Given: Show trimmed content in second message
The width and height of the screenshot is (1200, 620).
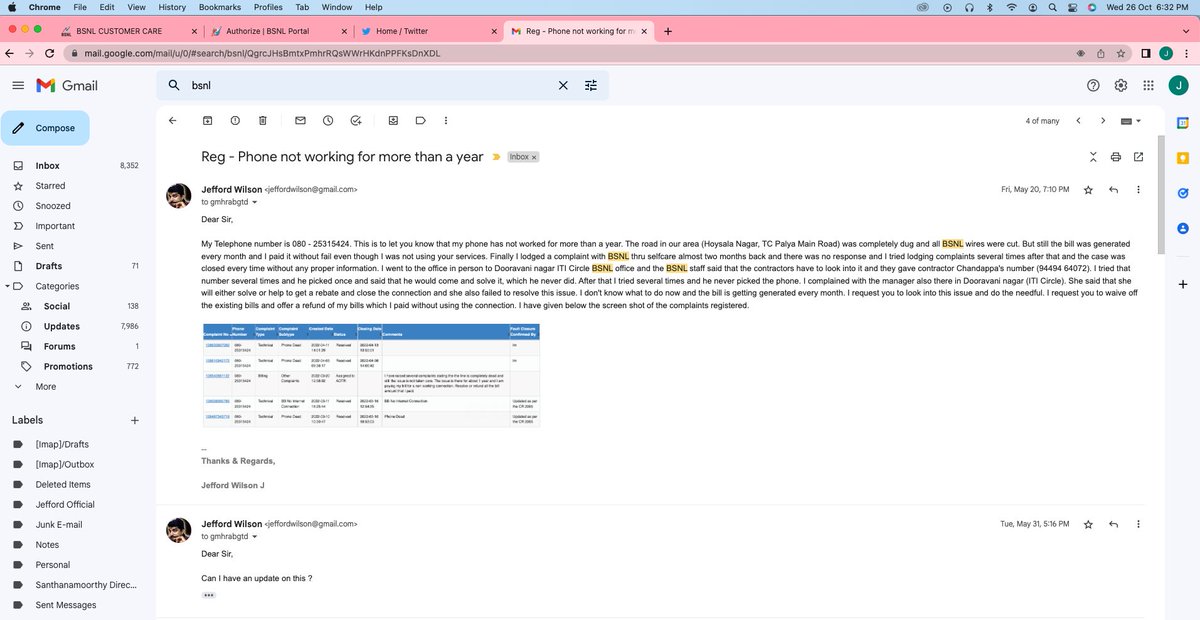Looking at the screenshot, I should coord(208,595).
